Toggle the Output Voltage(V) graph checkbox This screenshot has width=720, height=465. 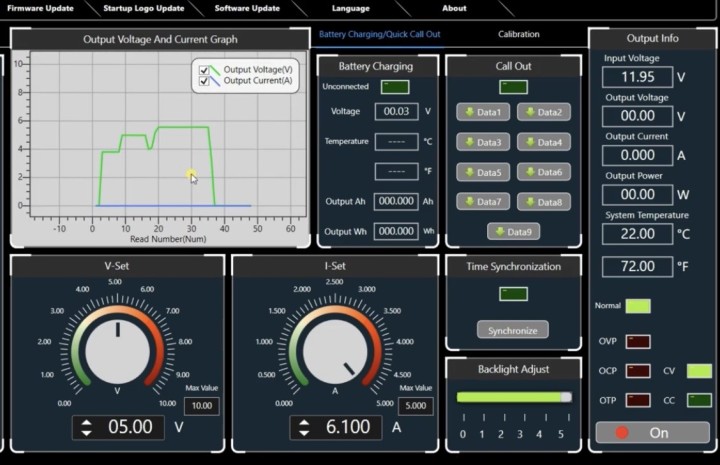click(x=204, y=70)
